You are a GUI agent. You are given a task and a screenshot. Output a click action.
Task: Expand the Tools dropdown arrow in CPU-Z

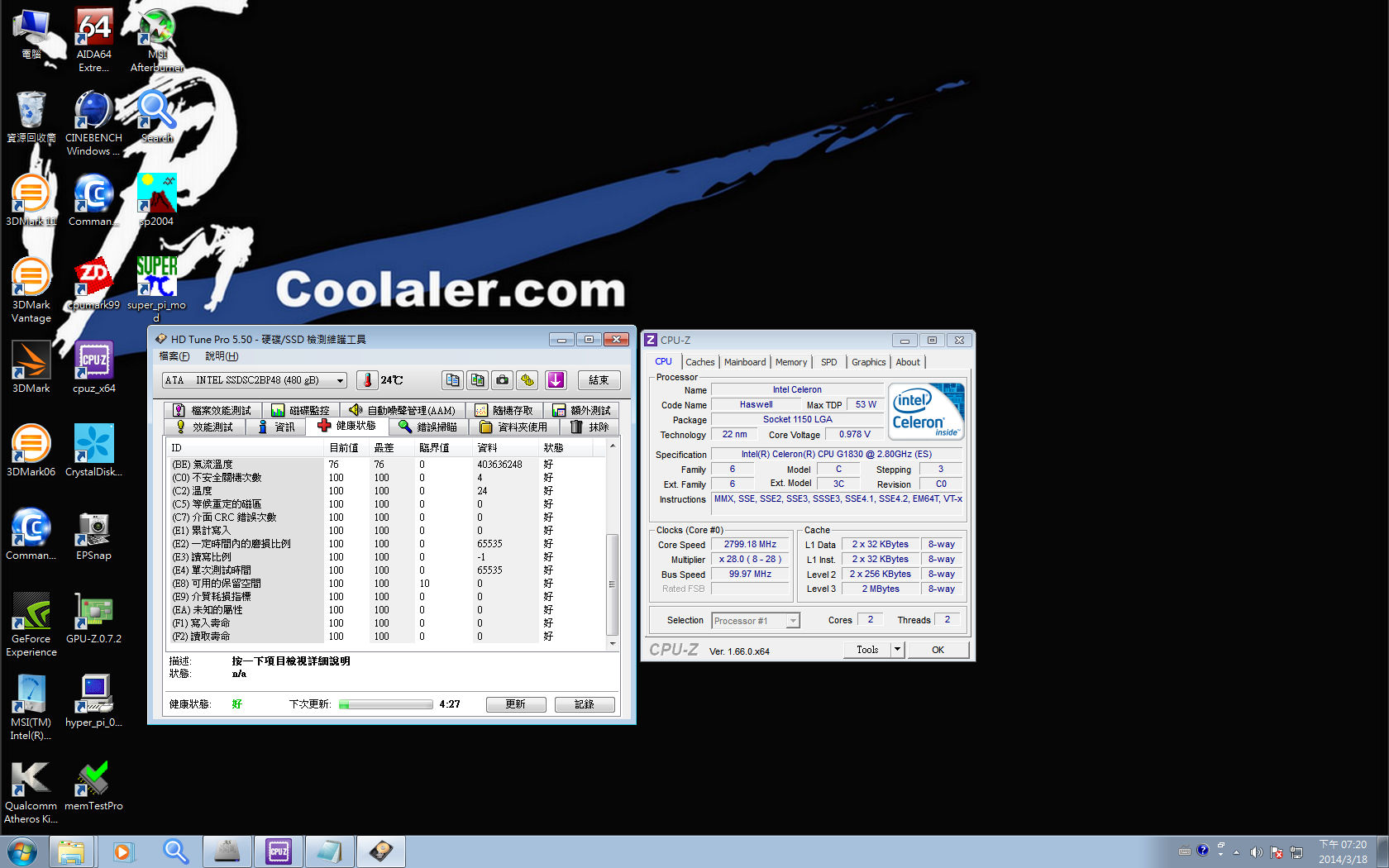(897, 650)
